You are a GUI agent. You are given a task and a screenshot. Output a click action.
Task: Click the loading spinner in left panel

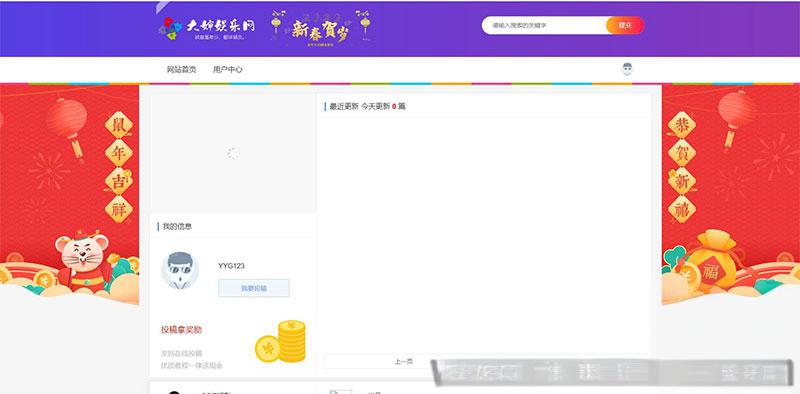click(x=233, y=153)
